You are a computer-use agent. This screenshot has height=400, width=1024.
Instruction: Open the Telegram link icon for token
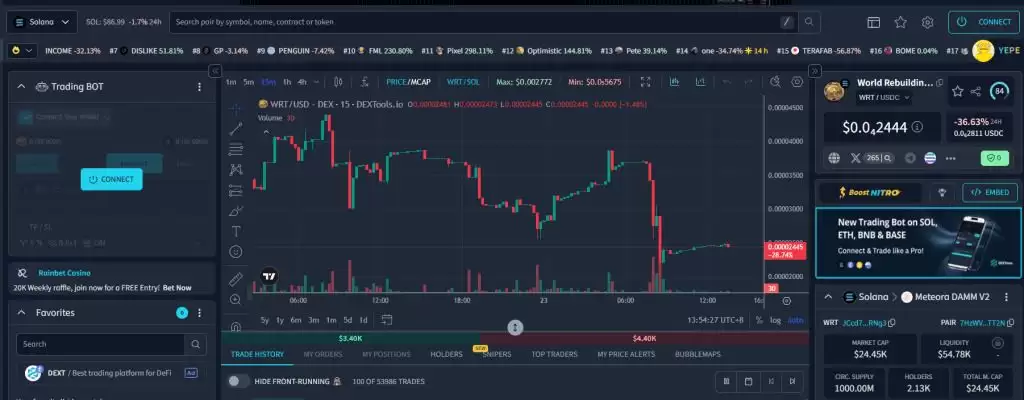(x=910, y=158)
